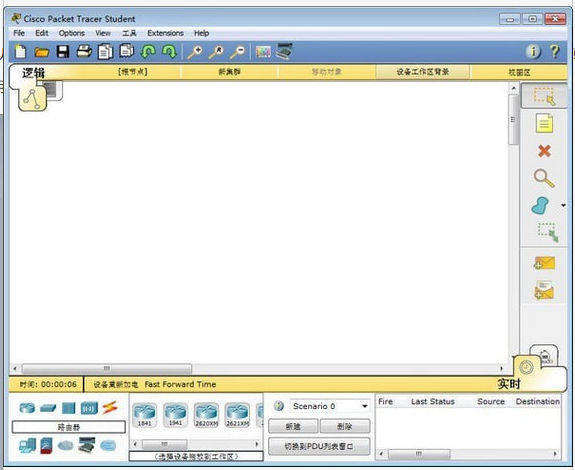Choose the Select tool on right panel
Viewport: 575px width, 470px height.
pos(544,96)
